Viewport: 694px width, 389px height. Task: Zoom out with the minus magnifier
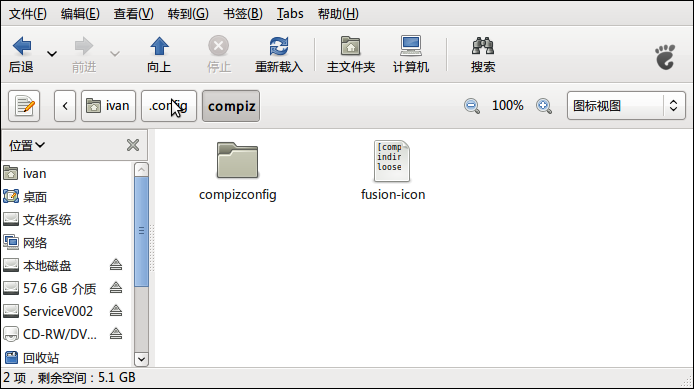click(x=472, y=106)
